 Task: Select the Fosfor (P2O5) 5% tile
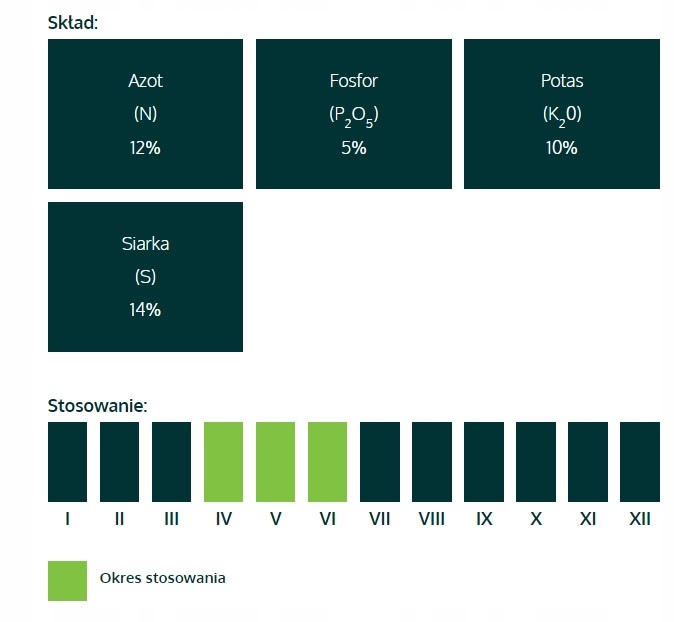(x=354, y=114)
